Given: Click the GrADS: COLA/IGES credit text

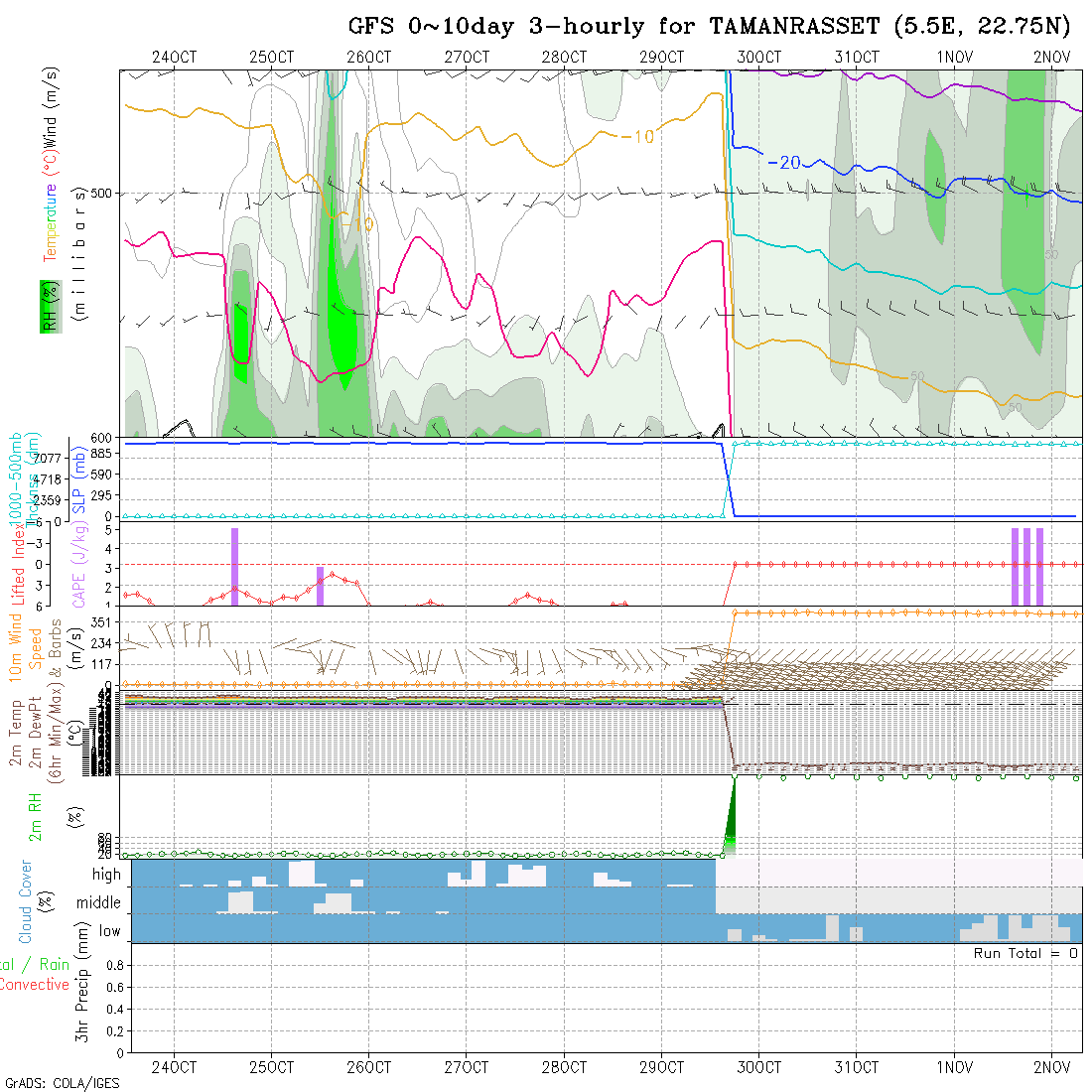Looking at the screenshot, I should 62,1083.
